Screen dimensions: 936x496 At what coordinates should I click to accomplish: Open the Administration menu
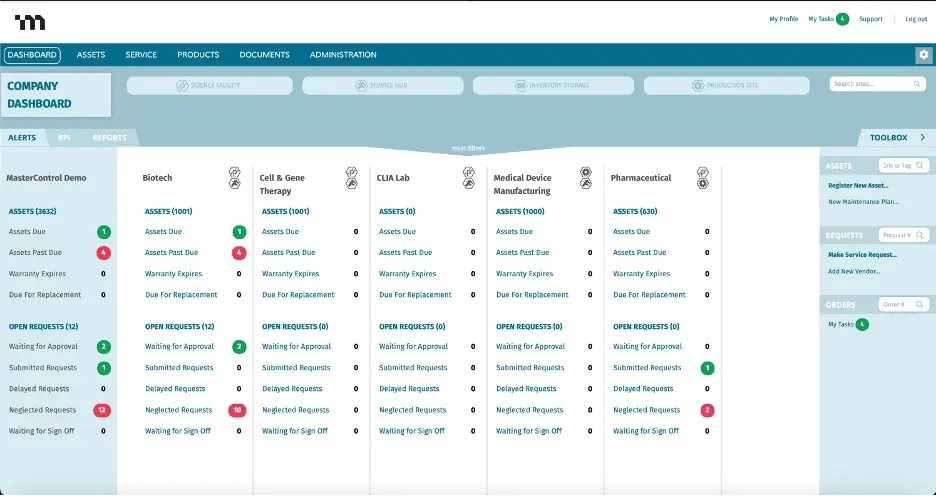coord(343,55)
